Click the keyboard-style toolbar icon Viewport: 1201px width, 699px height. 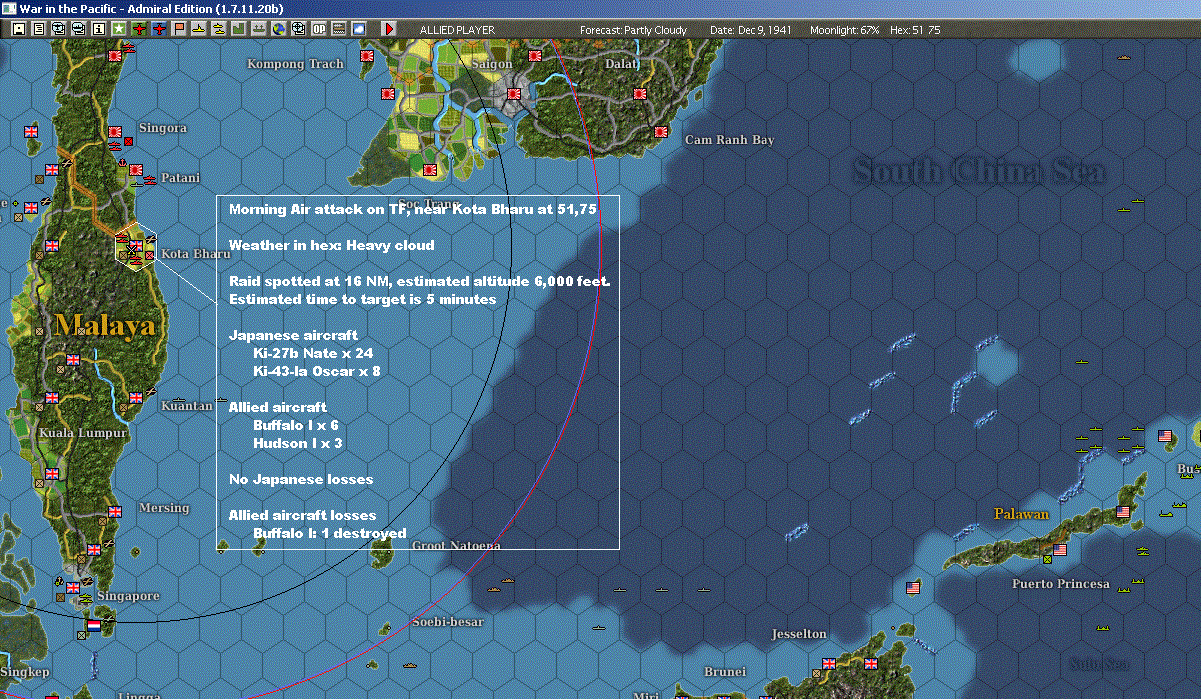pos(339,29)
